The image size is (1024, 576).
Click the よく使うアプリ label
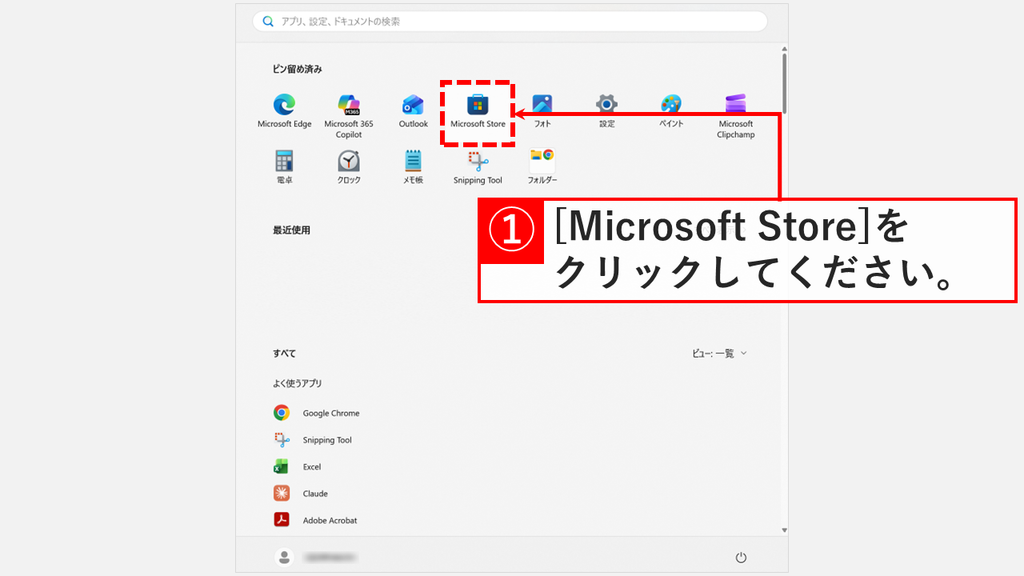click(x=297, y=383)
